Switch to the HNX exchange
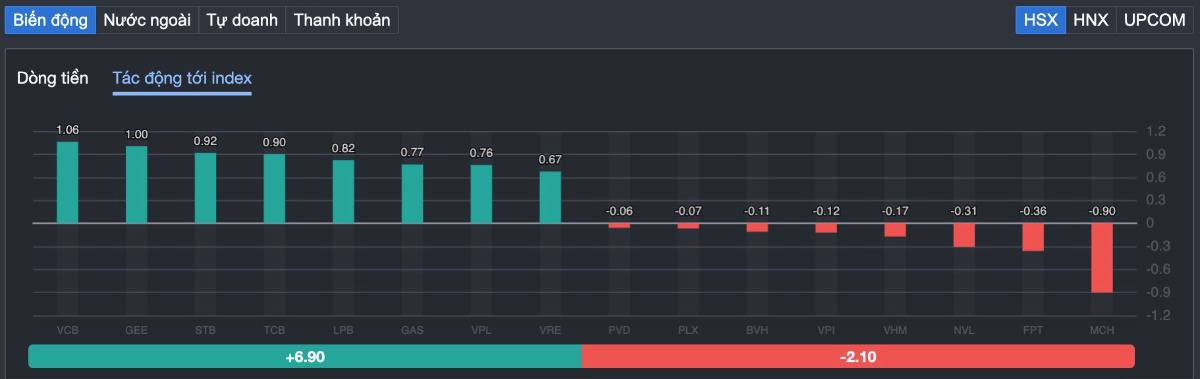The width and height of the screenshot is (1200, 379). (1091, 20)
